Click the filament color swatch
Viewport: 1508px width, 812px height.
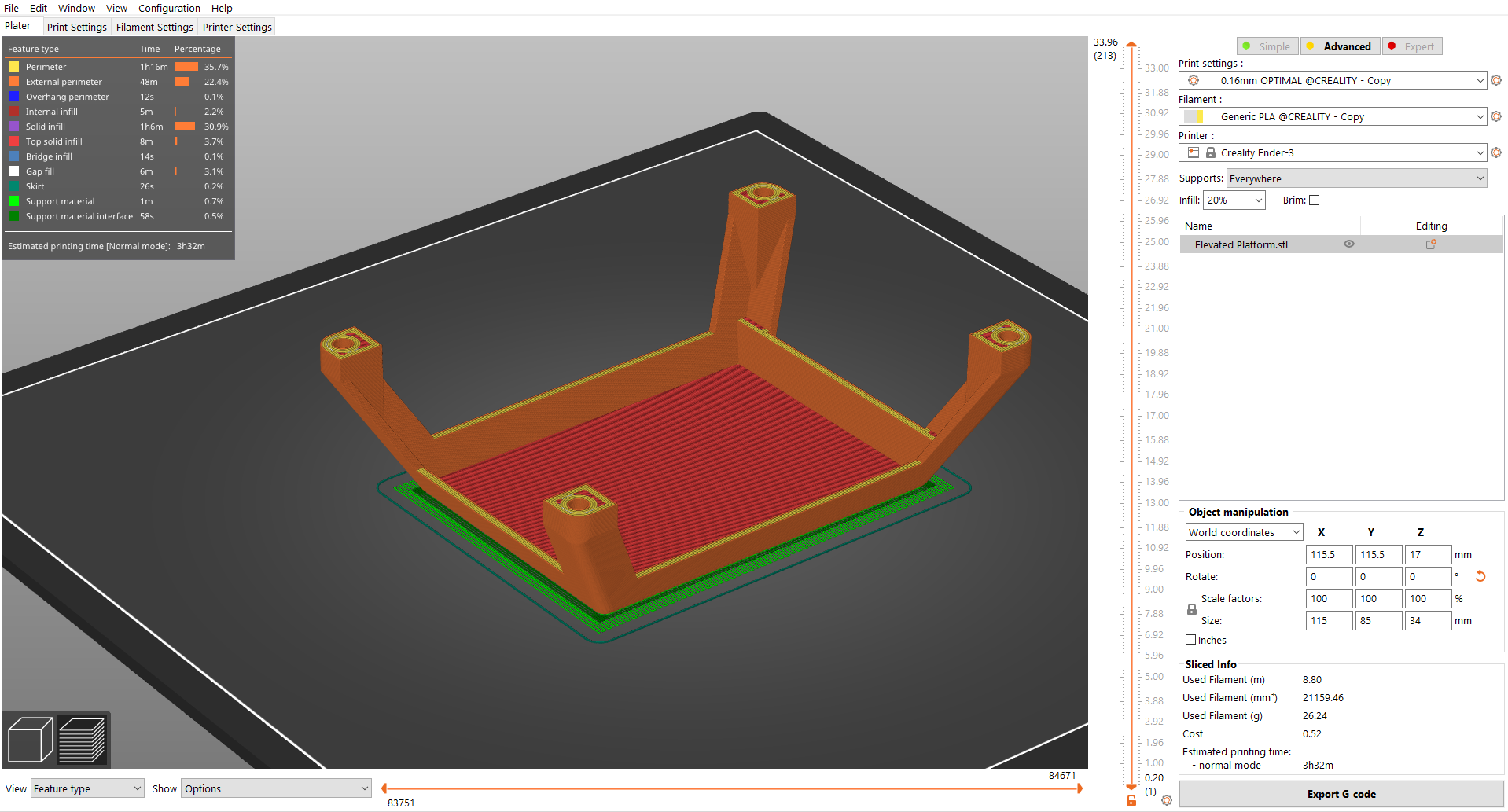[x=1194, y=116]
